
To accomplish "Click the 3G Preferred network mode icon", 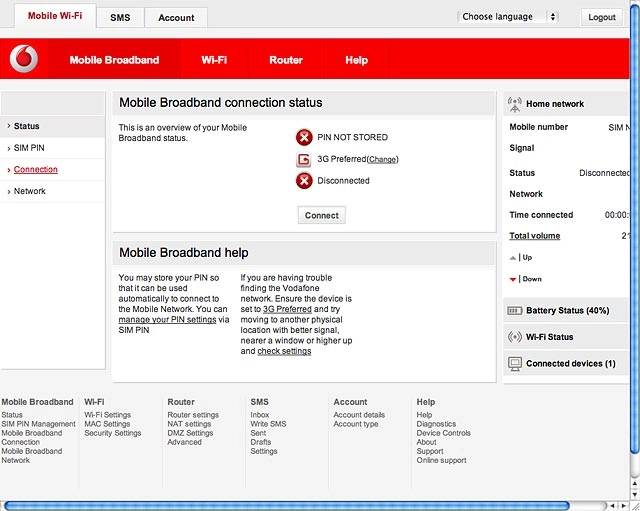I will [304, 159].
